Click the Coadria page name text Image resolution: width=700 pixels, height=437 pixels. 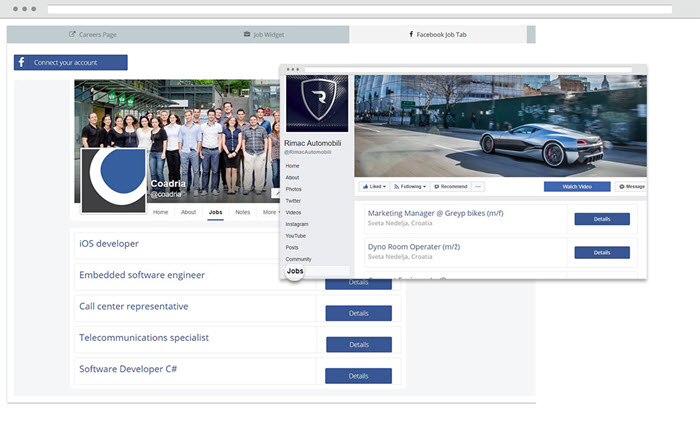(x=168, y=183)
